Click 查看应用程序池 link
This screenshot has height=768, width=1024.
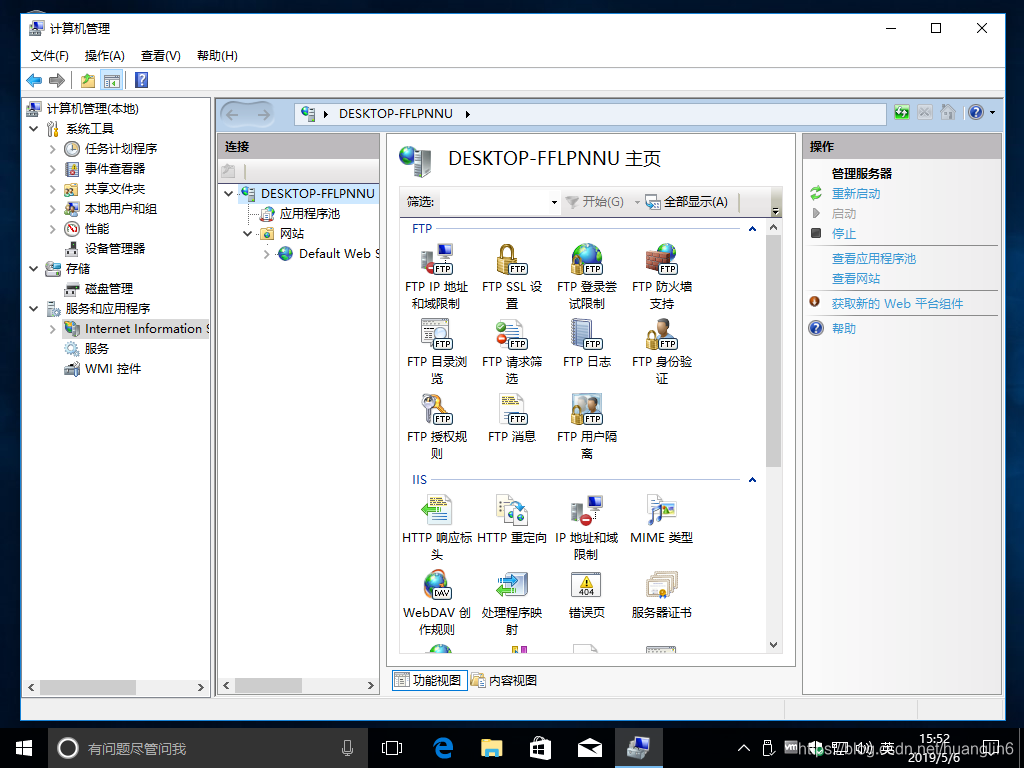(873, 259)
